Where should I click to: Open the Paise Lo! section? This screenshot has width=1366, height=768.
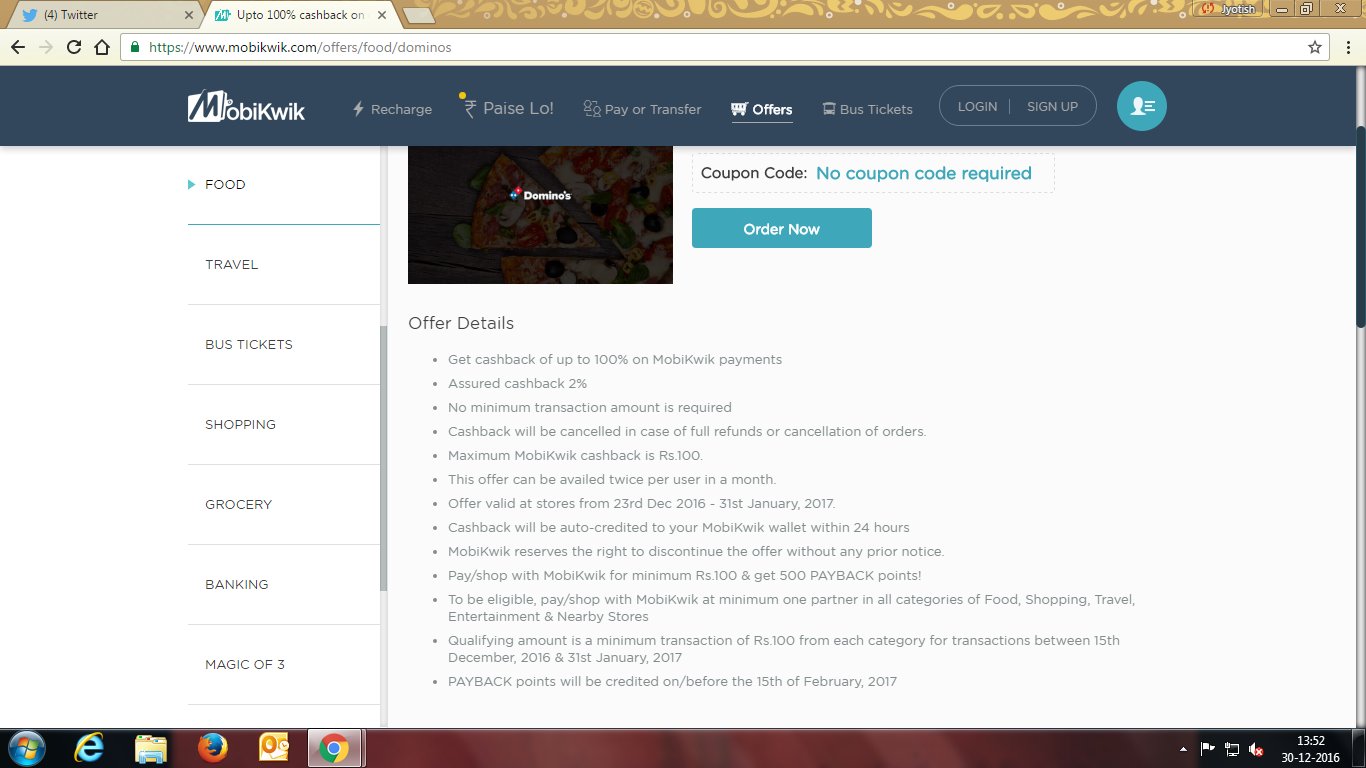coord(507,108)
